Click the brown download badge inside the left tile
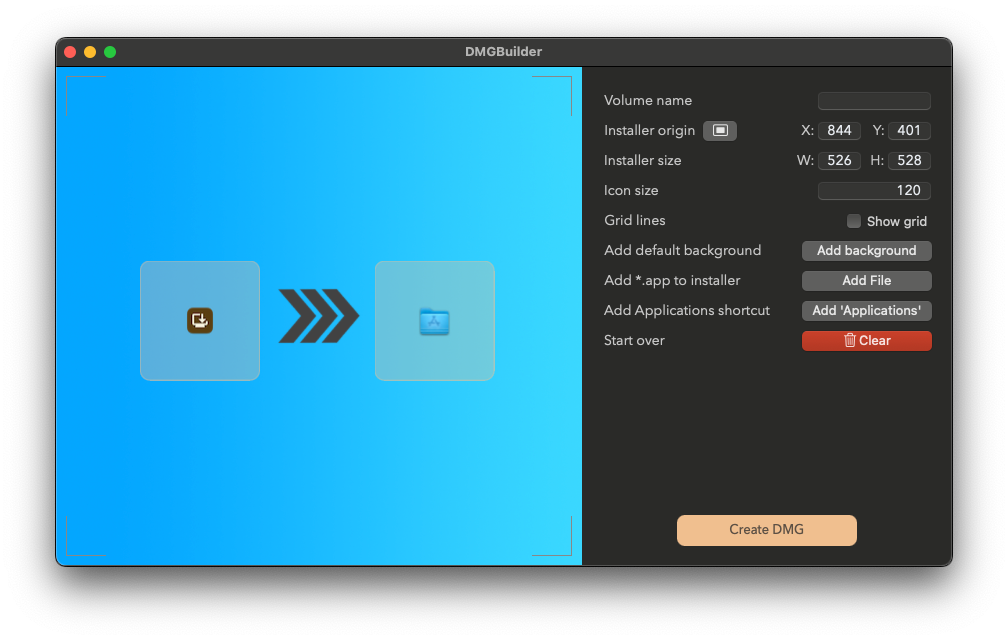This screenshot has height=640, width=1008. [x=199, y=320]
